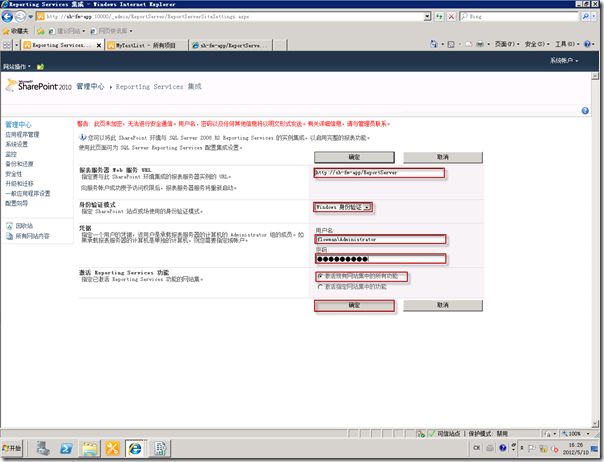604x462 pixels.
Task: Click the 可信站点 security zone status
Action: click(x=445, y=433)
